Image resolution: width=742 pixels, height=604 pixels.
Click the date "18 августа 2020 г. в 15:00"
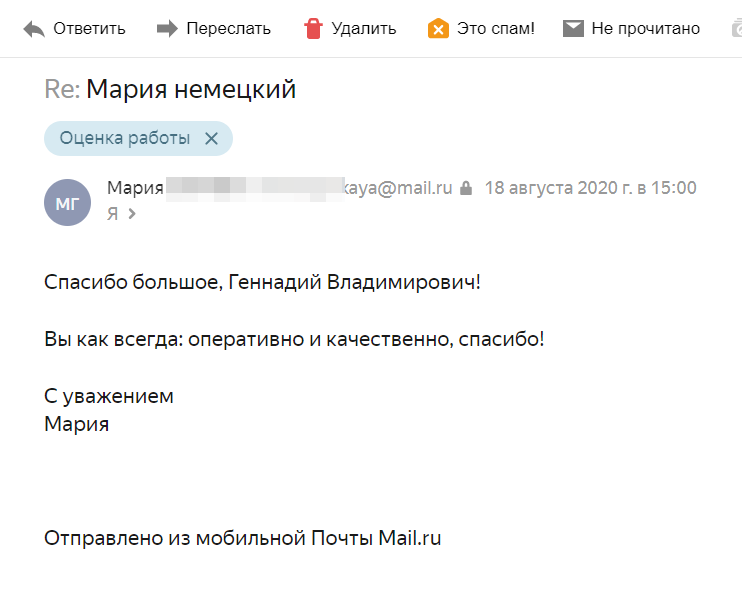pyautogui.click(x=591, y=188)
